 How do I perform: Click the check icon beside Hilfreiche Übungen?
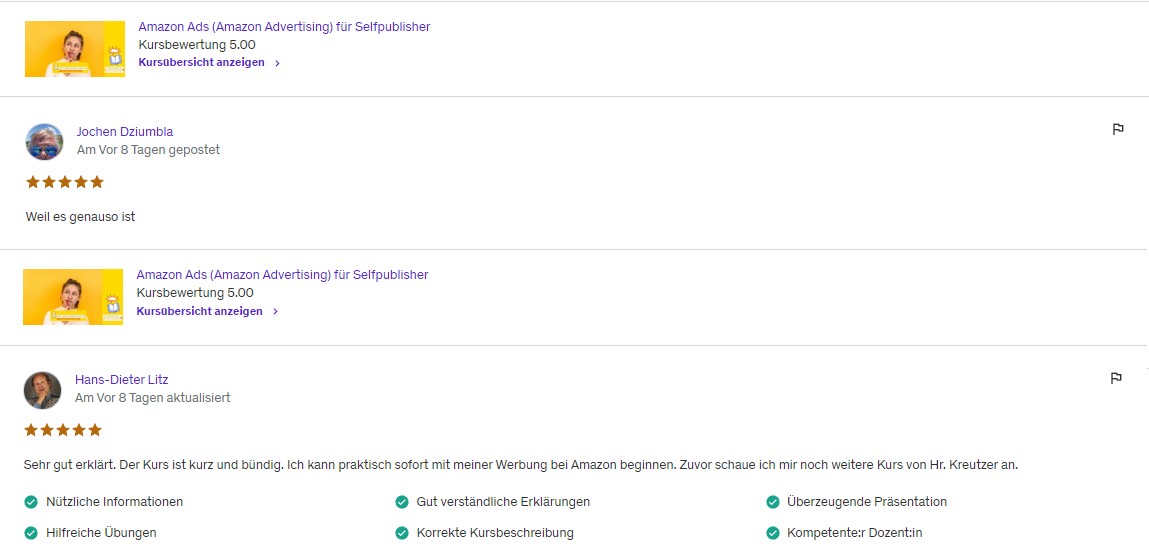click(31, 533)
